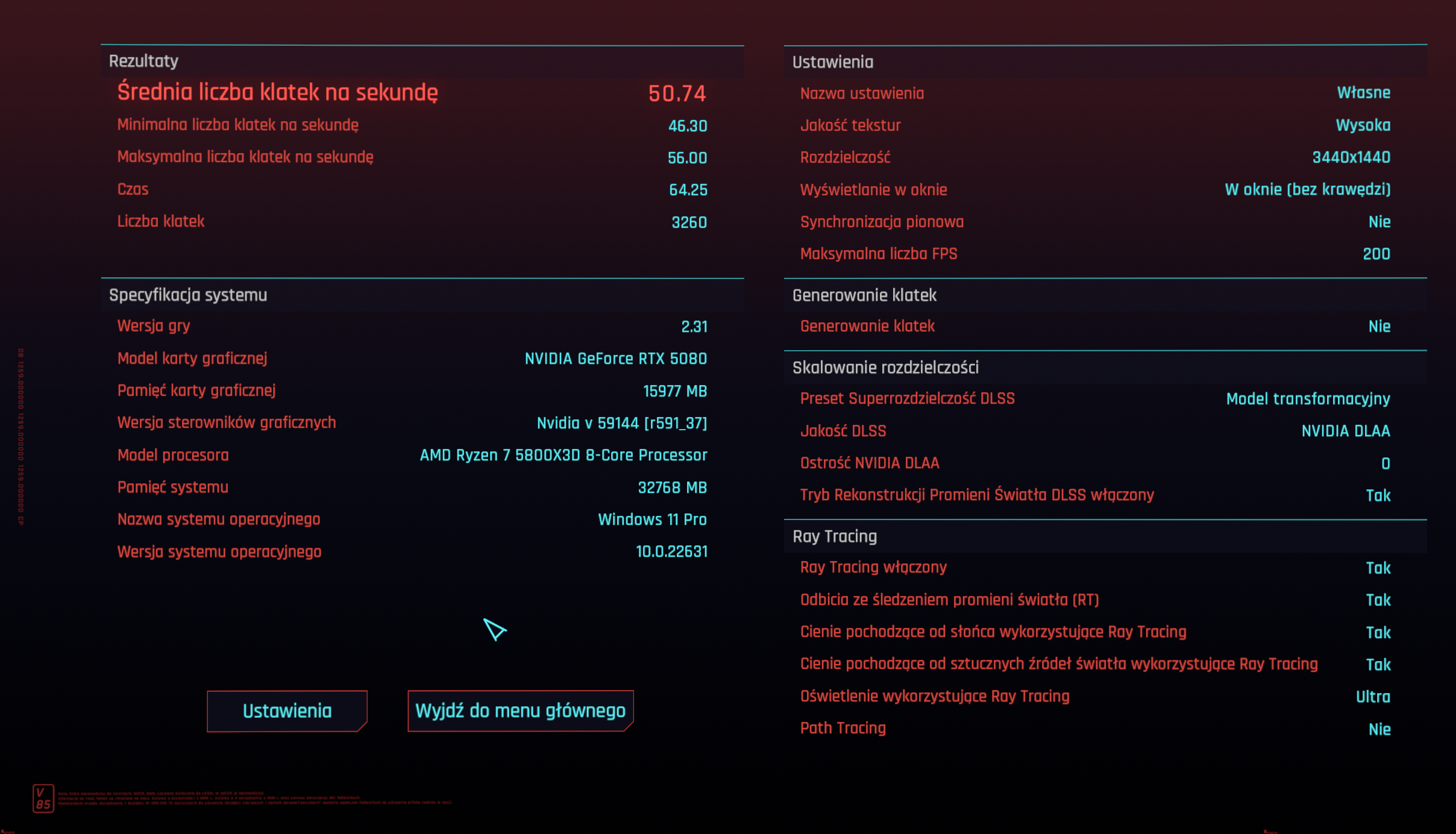Click the Generowanie klatek Nie value
1456x834 pixels.
click(1379, 327)
